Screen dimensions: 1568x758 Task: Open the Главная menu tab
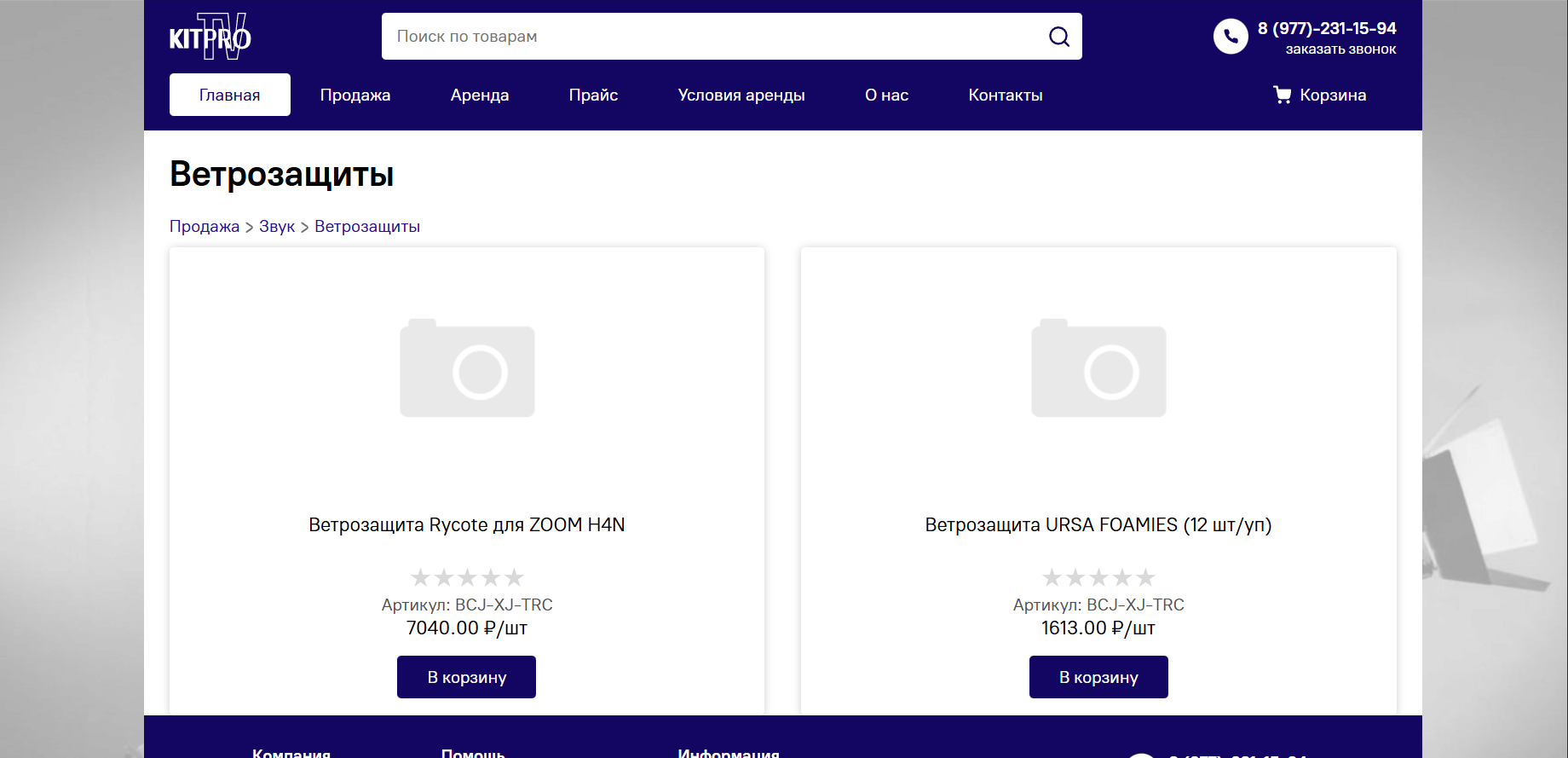[230, 95]
